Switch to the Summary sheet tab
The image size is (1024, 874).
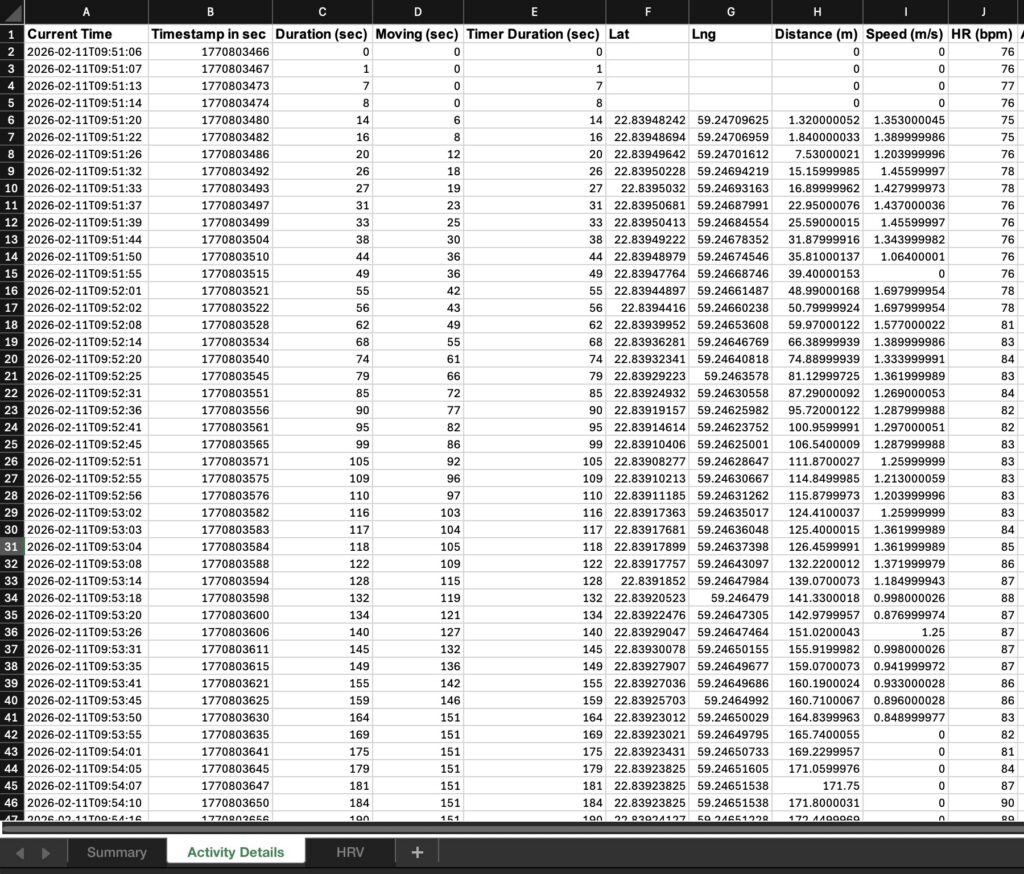click(x=117, y=852)
